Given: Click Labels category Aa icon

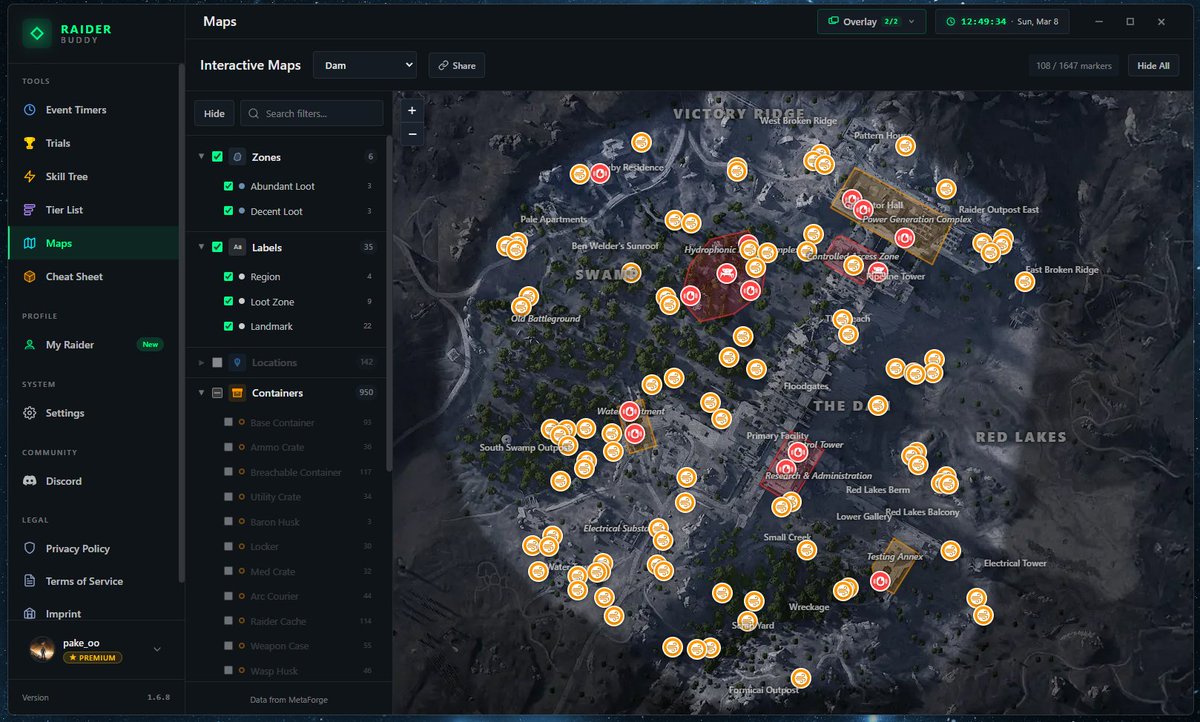Looking at the screenshot, I should [x=237, y=247].
